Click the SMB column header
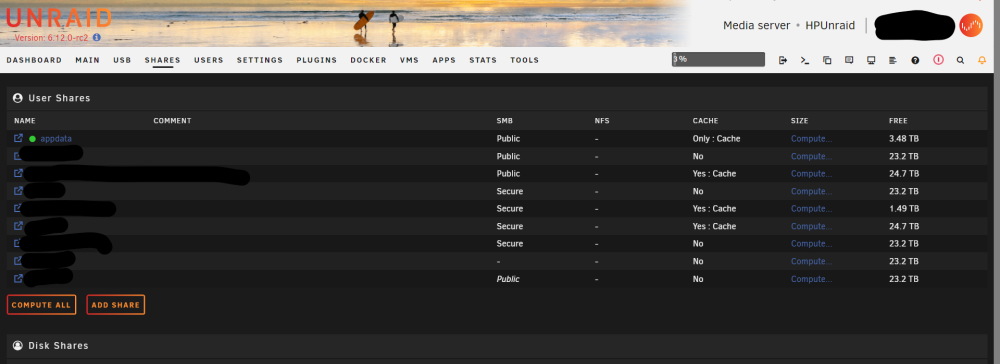The height and width of the screenshot is (364, 1000). point(504,120)
